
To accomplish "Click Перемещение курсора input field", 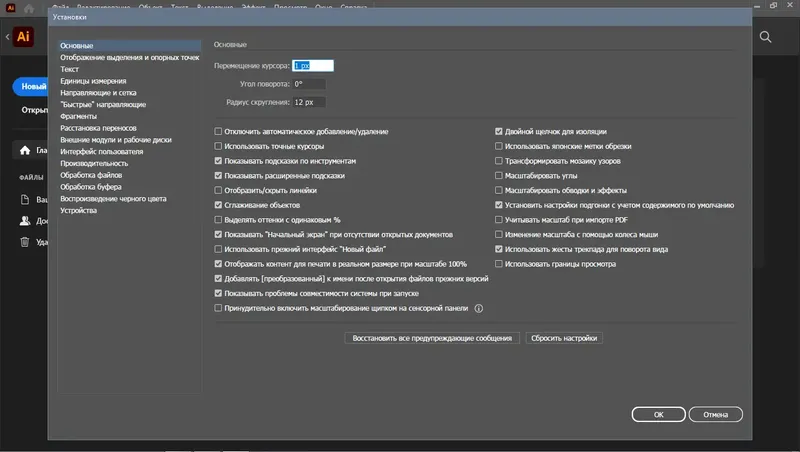I will (x=313, y=66).
